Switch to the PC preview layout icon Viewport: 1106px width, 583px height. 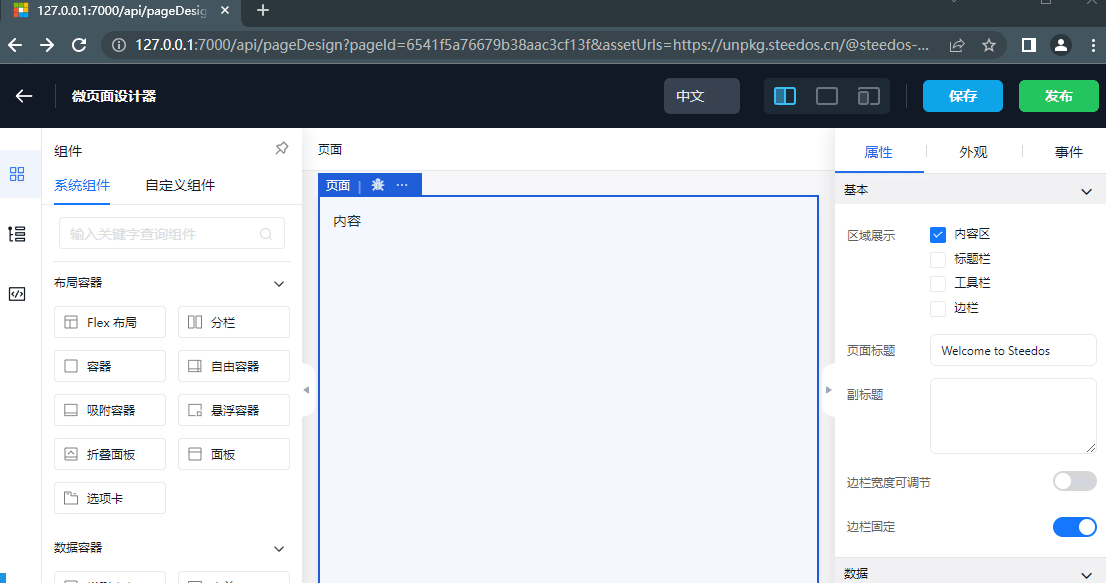(x=827, y=96)
